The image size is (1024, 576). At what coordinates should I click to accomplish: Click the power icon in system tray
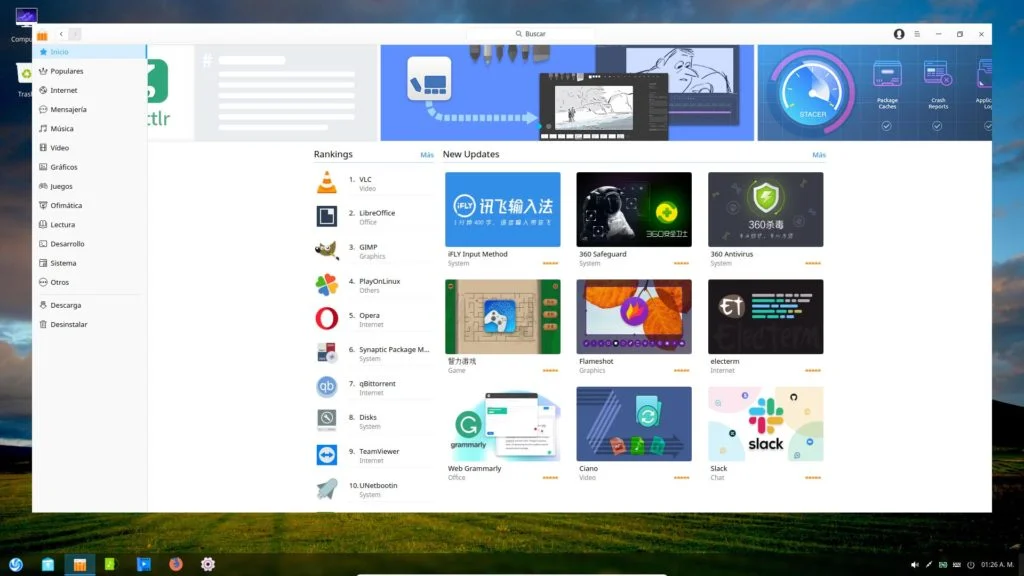pos(970,565)
